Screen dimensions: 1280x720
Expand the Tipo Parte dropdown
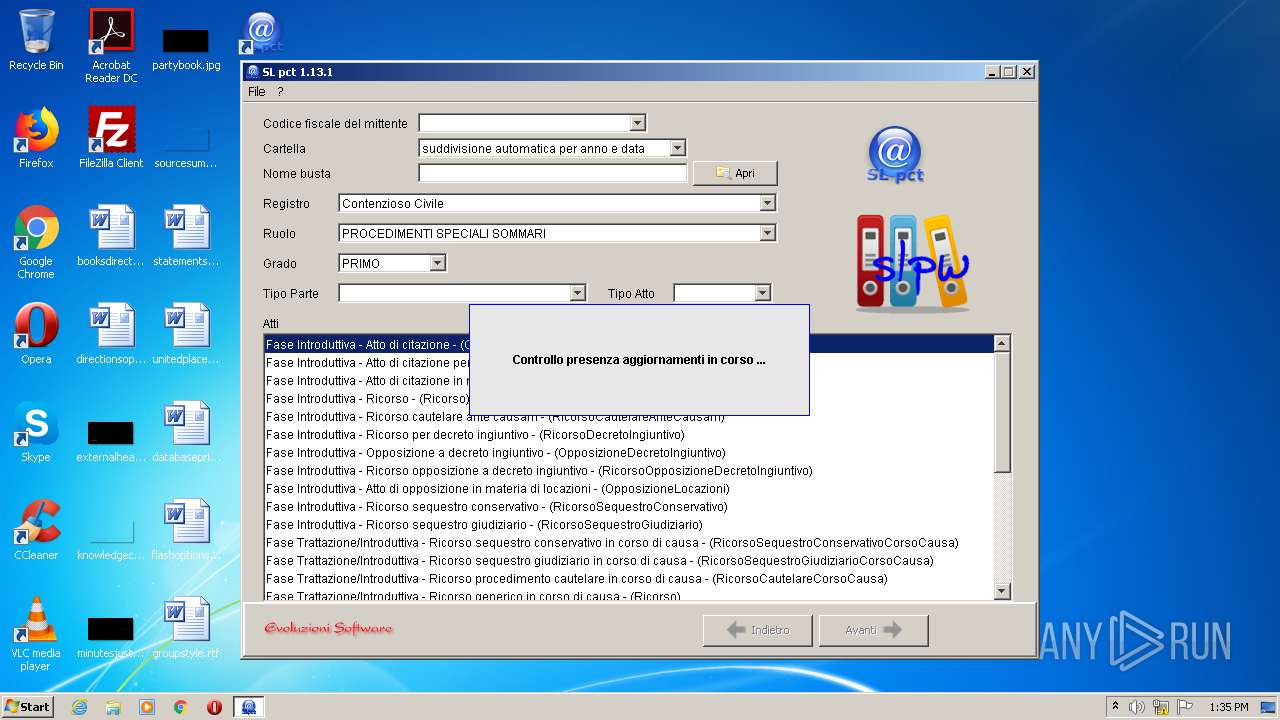click(577, 293)
